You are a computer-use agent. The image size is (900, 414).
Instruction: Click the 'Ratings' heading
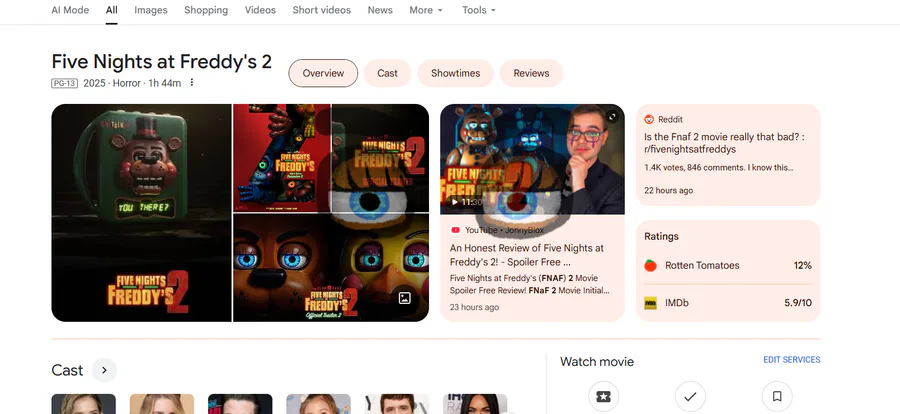point(661,237)
